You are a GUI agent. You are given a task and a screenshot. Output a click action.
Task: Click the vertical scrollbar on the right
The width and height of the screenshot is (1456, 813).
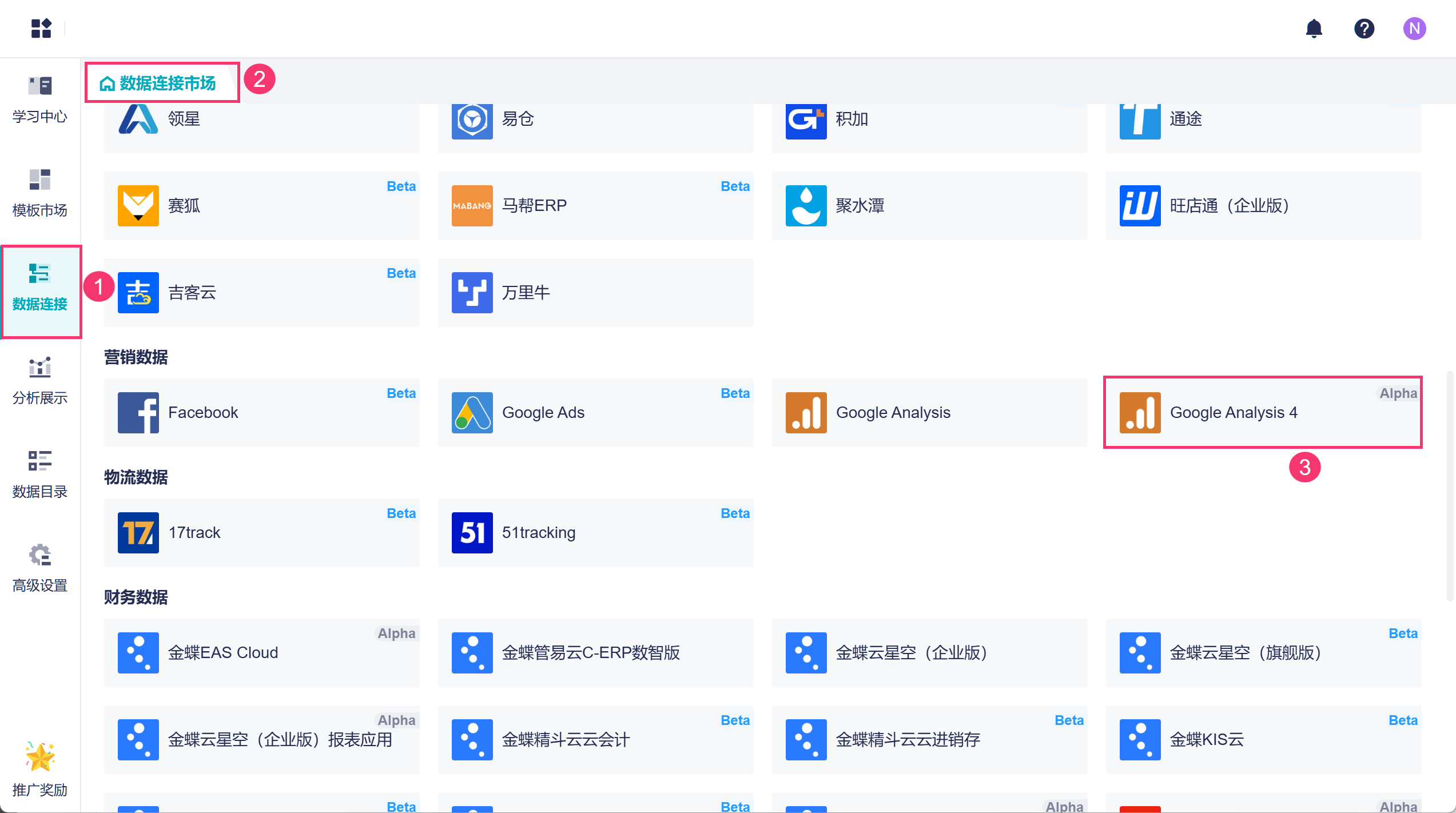(1450, 486)
